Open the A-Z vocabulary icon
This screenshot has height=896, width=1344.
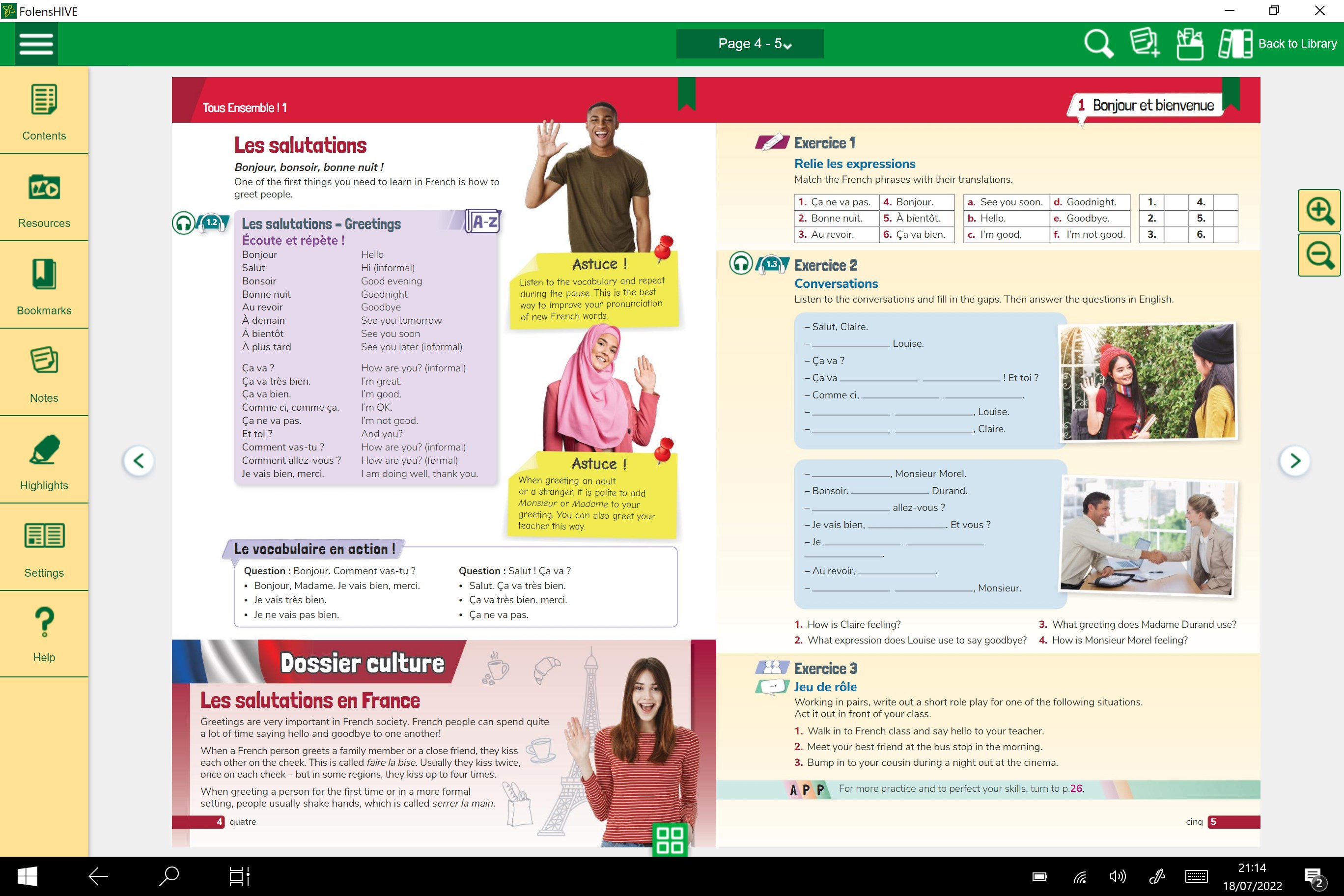tap(483, 222)
